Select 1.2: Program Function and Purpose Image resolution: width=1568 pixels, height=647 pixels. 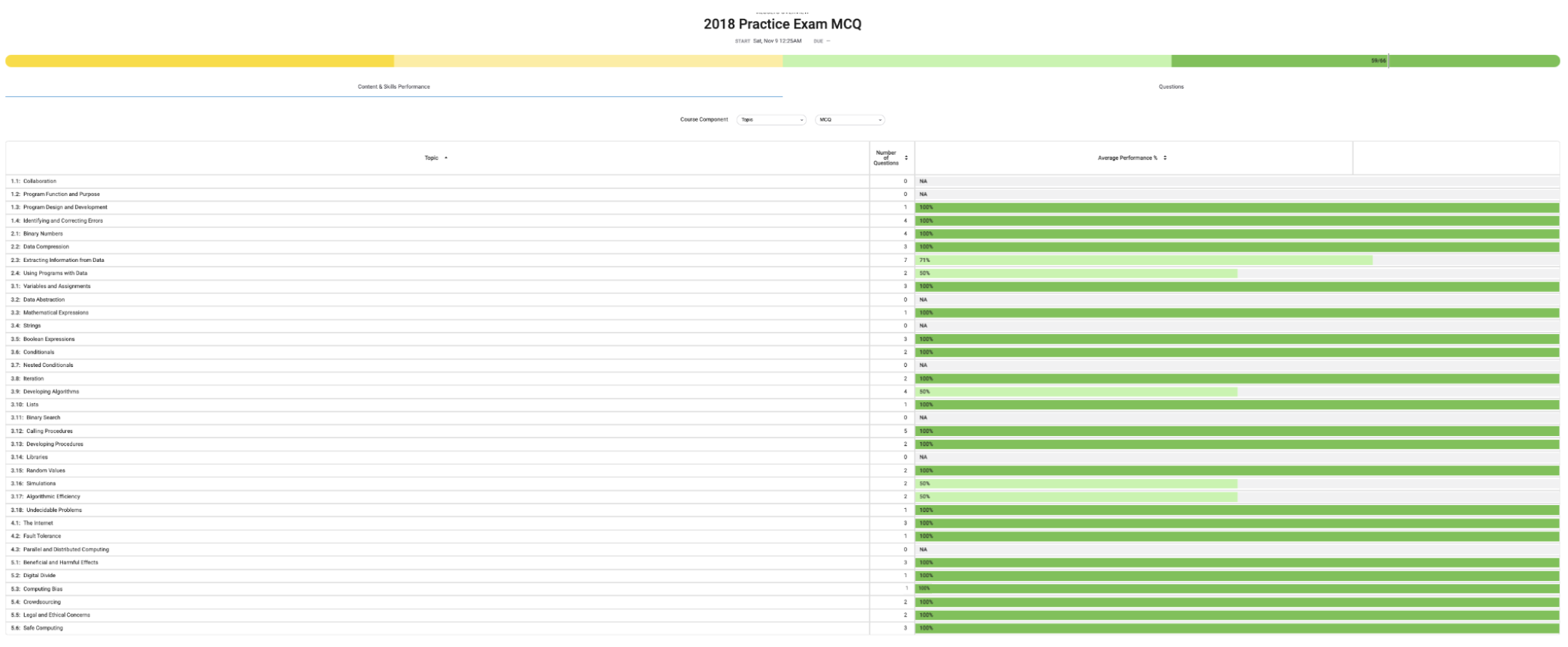click(55, 194)
